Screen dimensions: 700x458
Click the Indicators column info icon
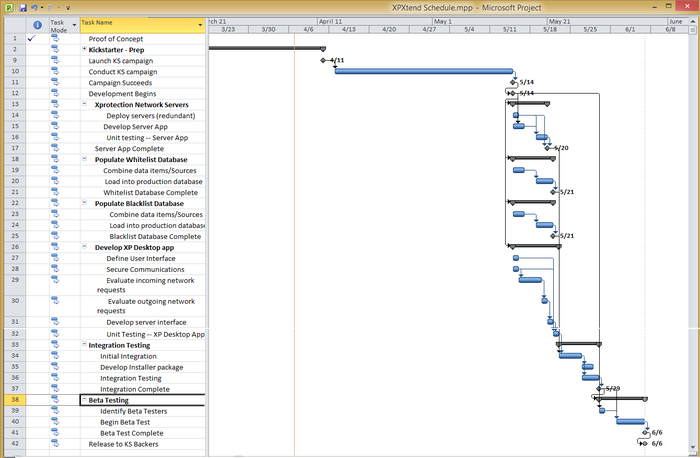coord(38,25)
